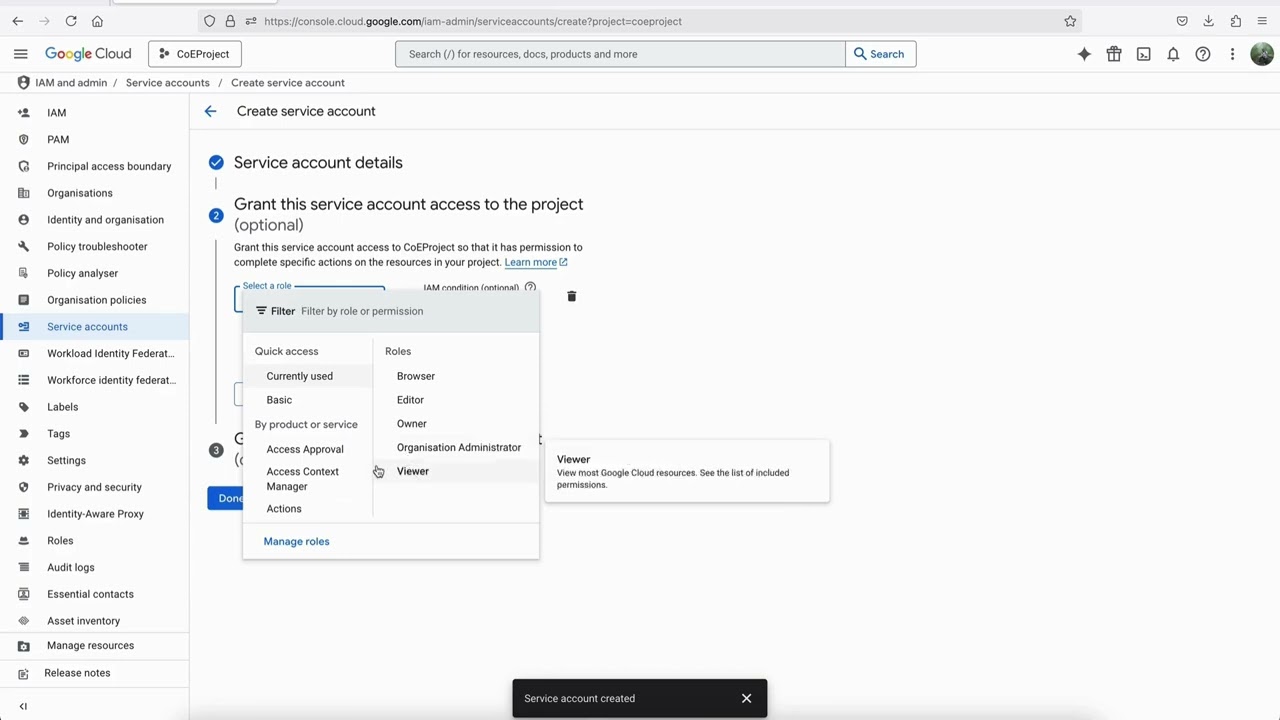Click the Policy analyser sidebar icon

[24, 273]
